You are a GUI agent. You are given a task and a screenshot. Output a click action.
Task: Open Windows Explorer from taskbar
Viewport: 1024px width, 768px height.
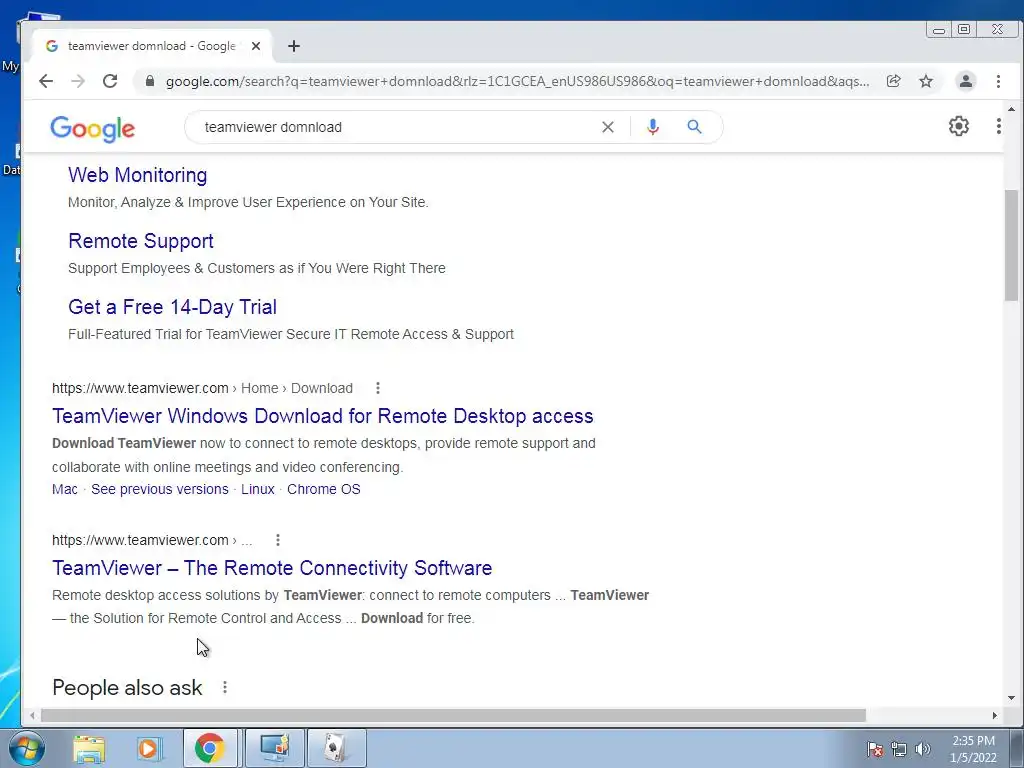tap(89, 748)
